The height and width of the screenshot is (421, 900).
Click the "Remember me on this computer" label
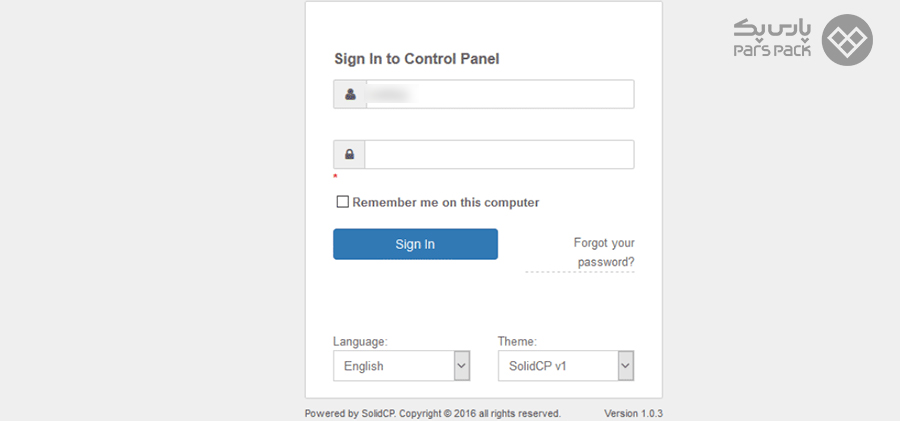445,202
